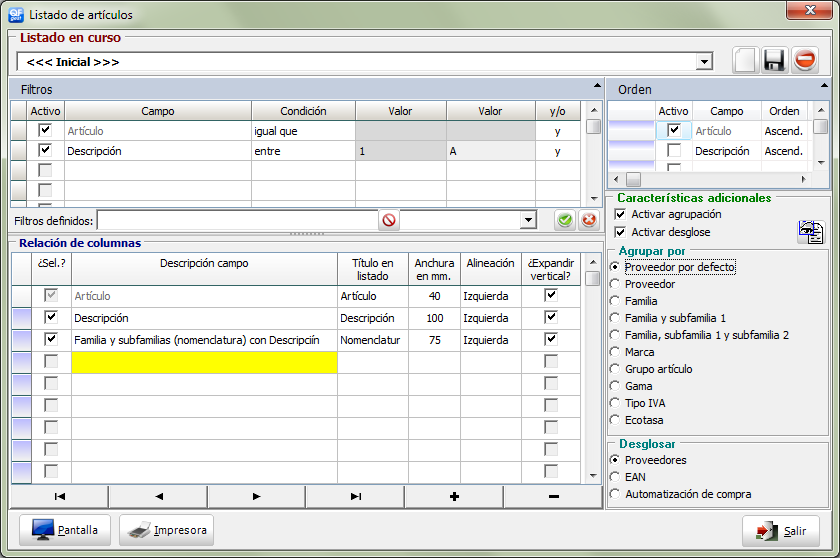This screenshot has width=840, height=558.
Task: Toggle Expandir vertical for the Descripción column
Action: click(x=551, y=317)
